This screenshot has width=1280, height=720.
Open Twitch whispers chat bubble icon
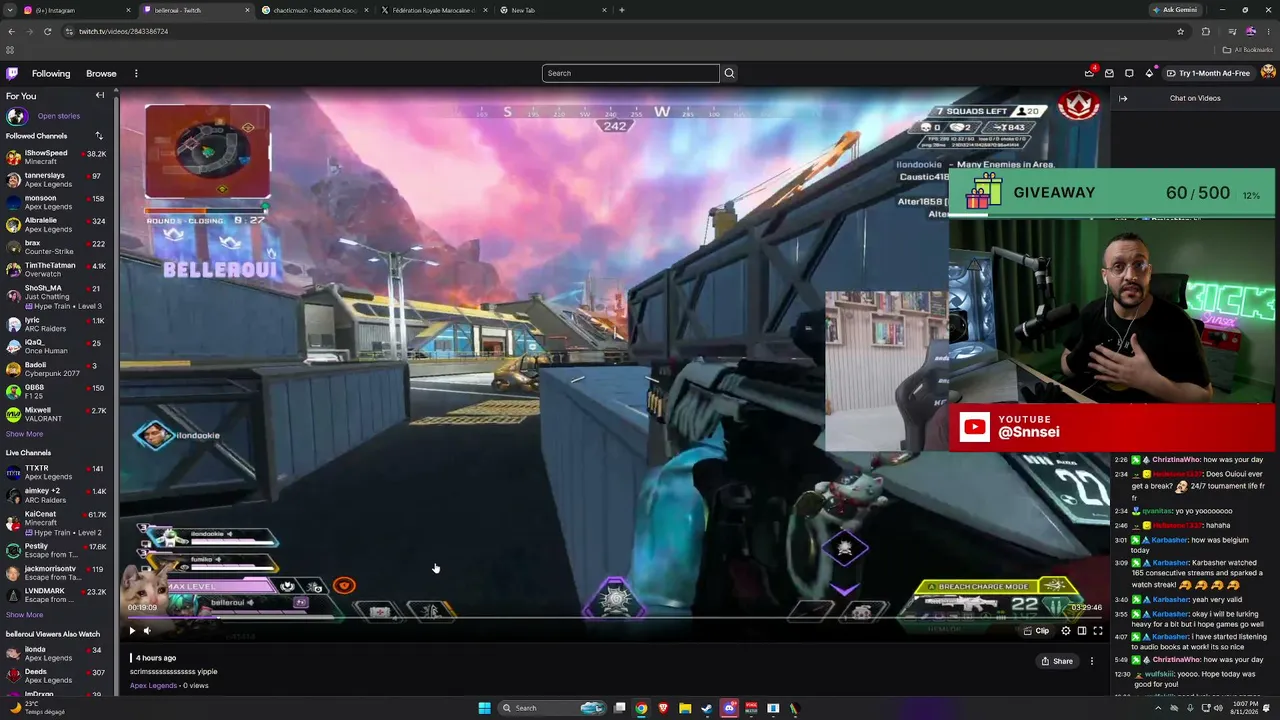[1129, 73]
